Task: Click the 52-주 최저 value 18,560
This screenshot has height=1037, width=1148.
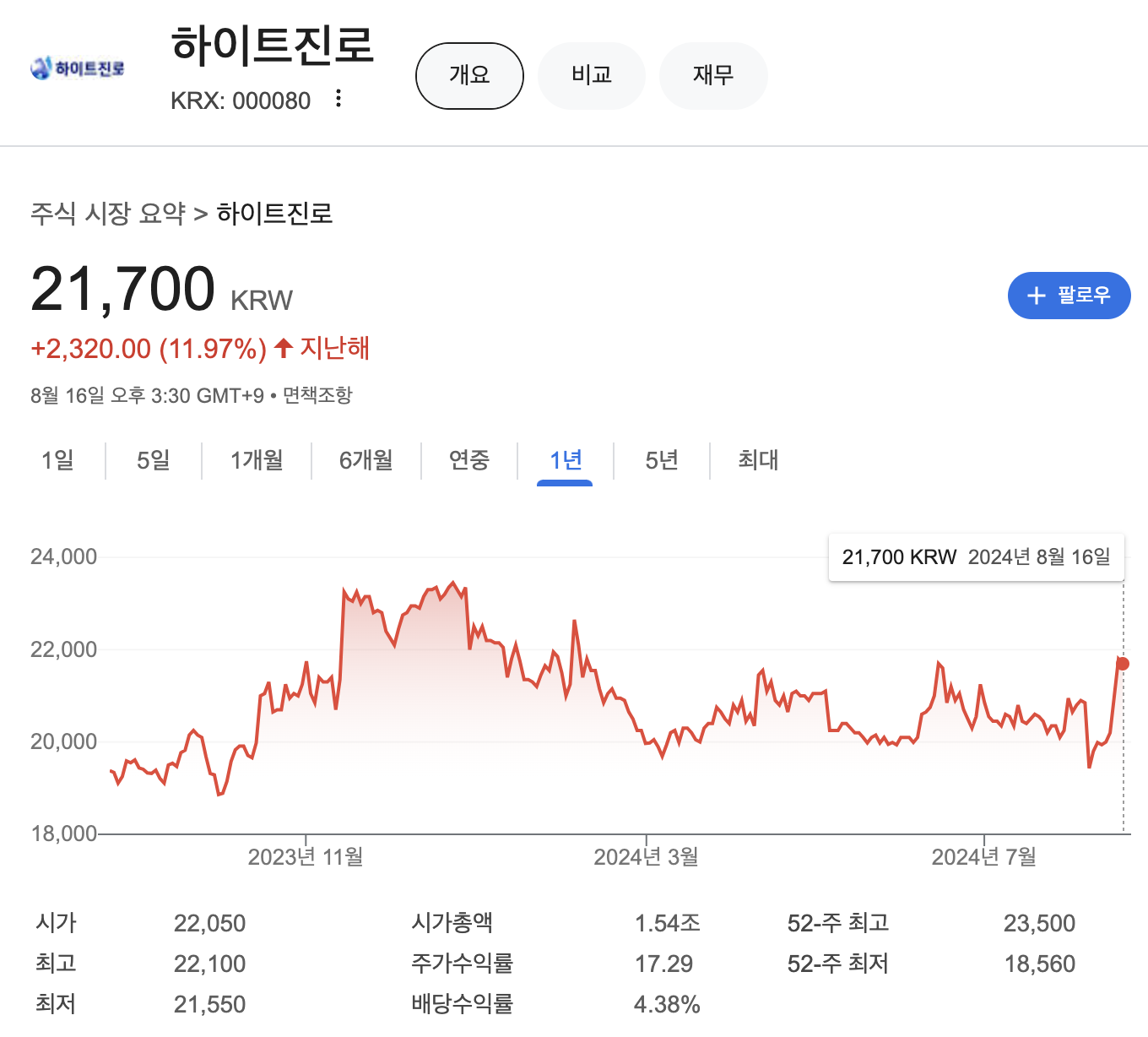Action: point(1039,964)
